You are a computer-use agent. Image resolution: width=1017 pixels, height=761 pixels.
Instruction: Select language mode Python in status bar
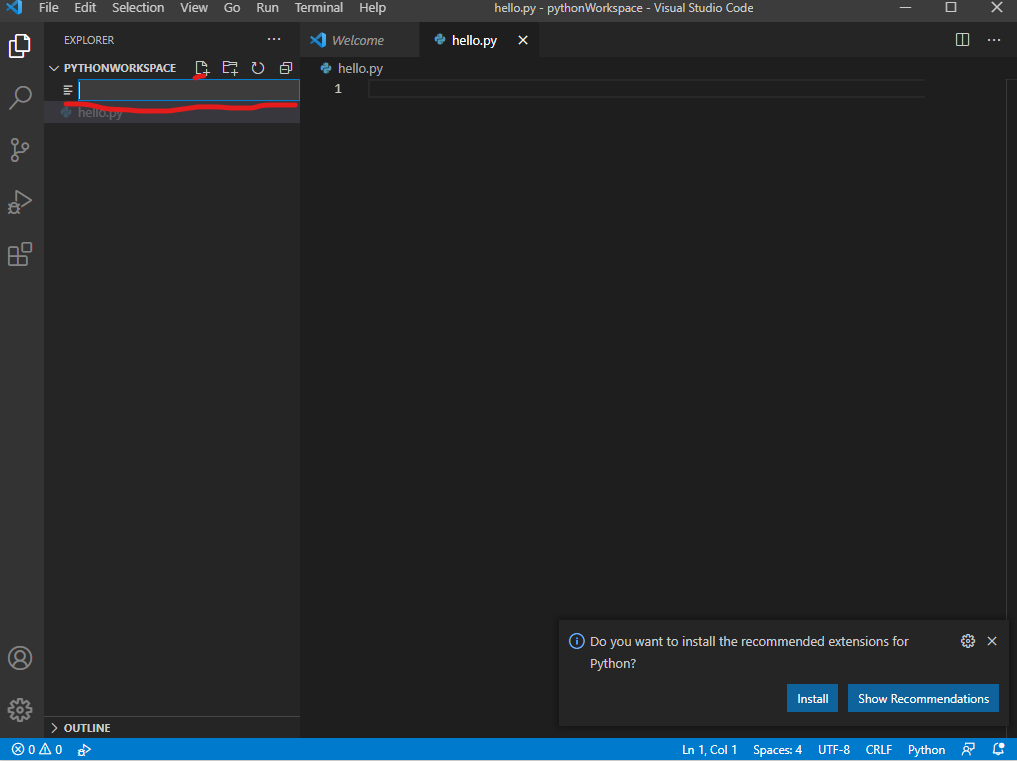[x=926, y=749]
